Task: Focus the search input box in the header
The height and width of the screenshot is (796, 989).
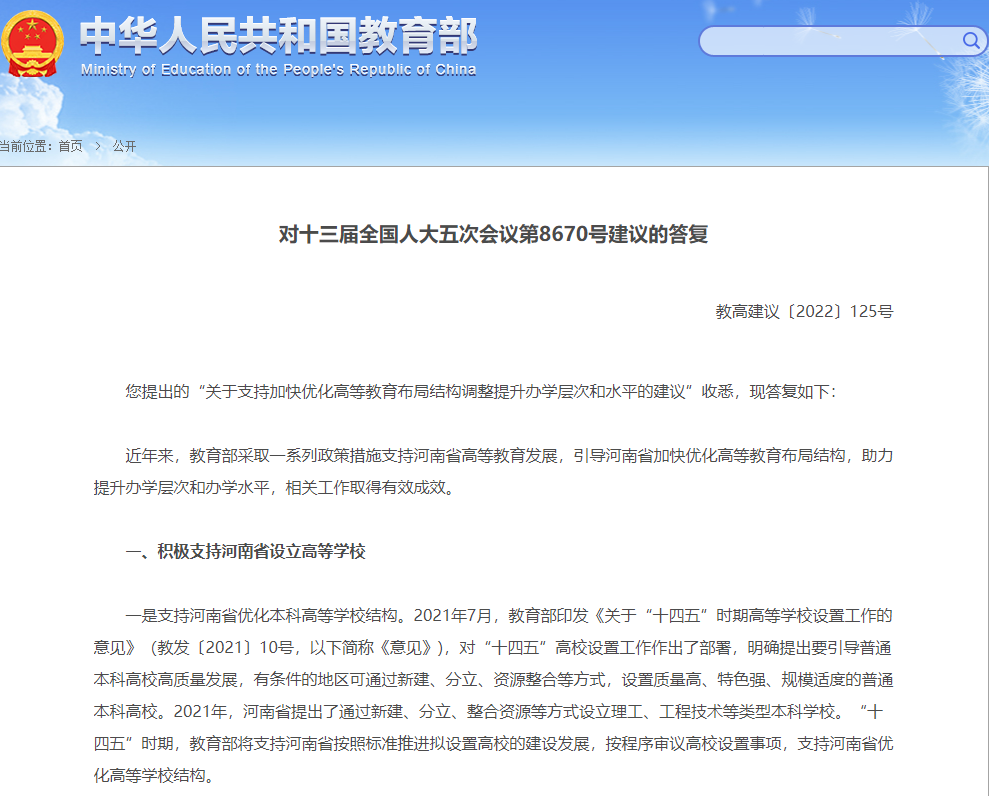Action: tap(830, 41)
